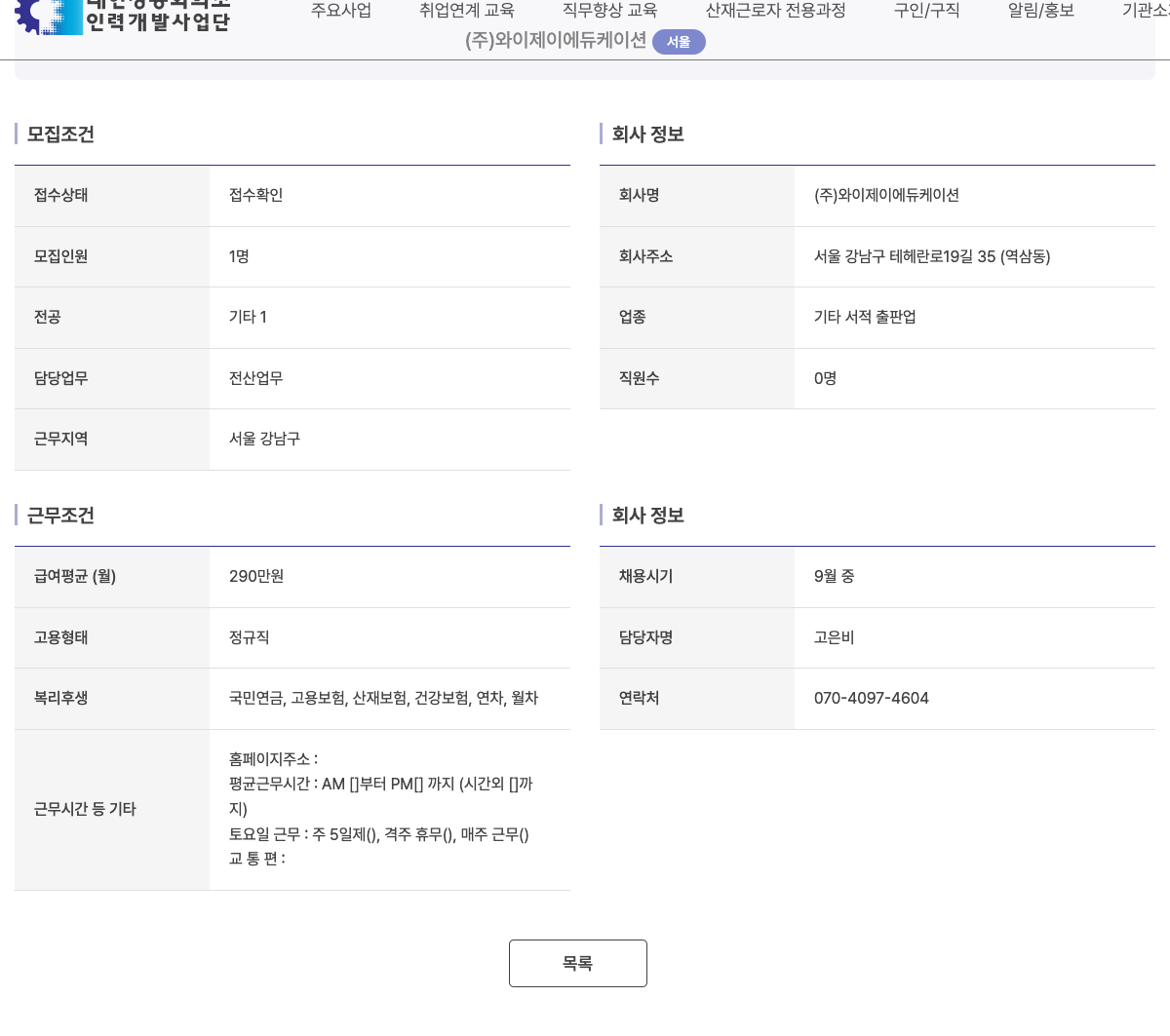Open the 주요사업 menu
This screenshot has height=1036, width=1170.
tap(341, 11)
